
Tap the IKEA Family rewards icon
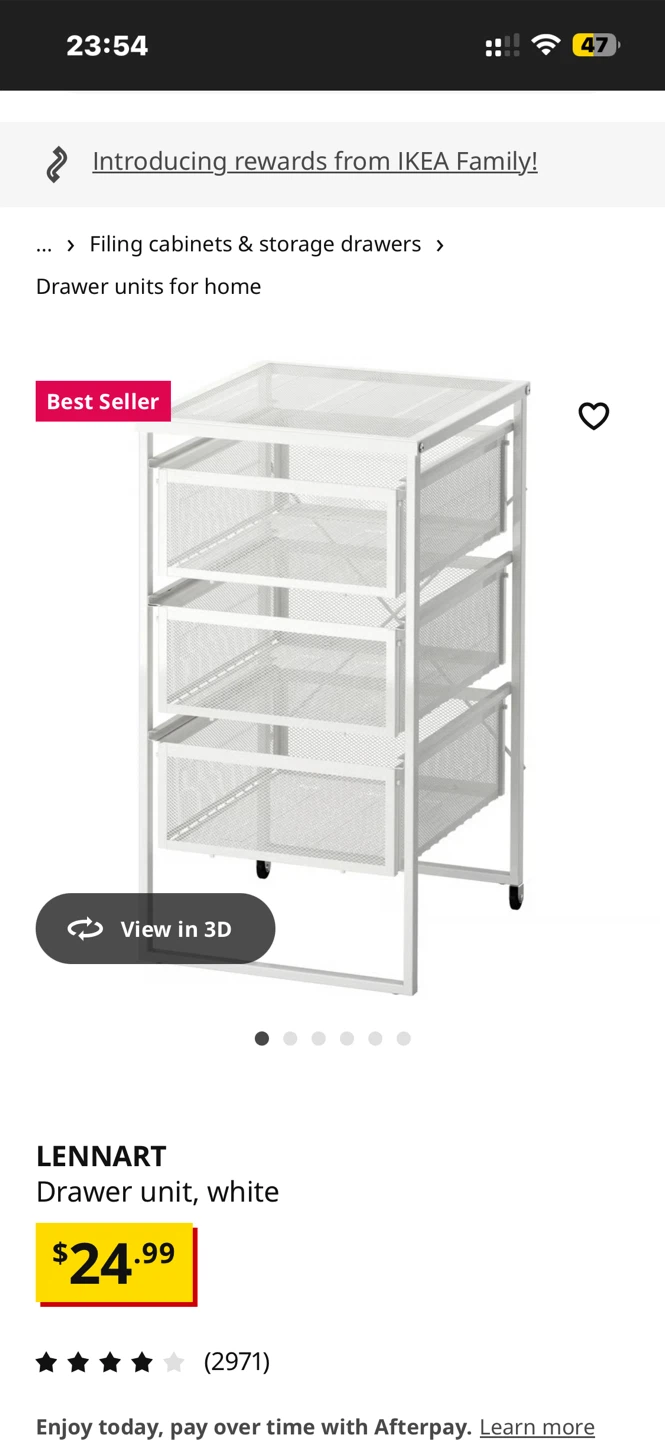click(57, 164)
